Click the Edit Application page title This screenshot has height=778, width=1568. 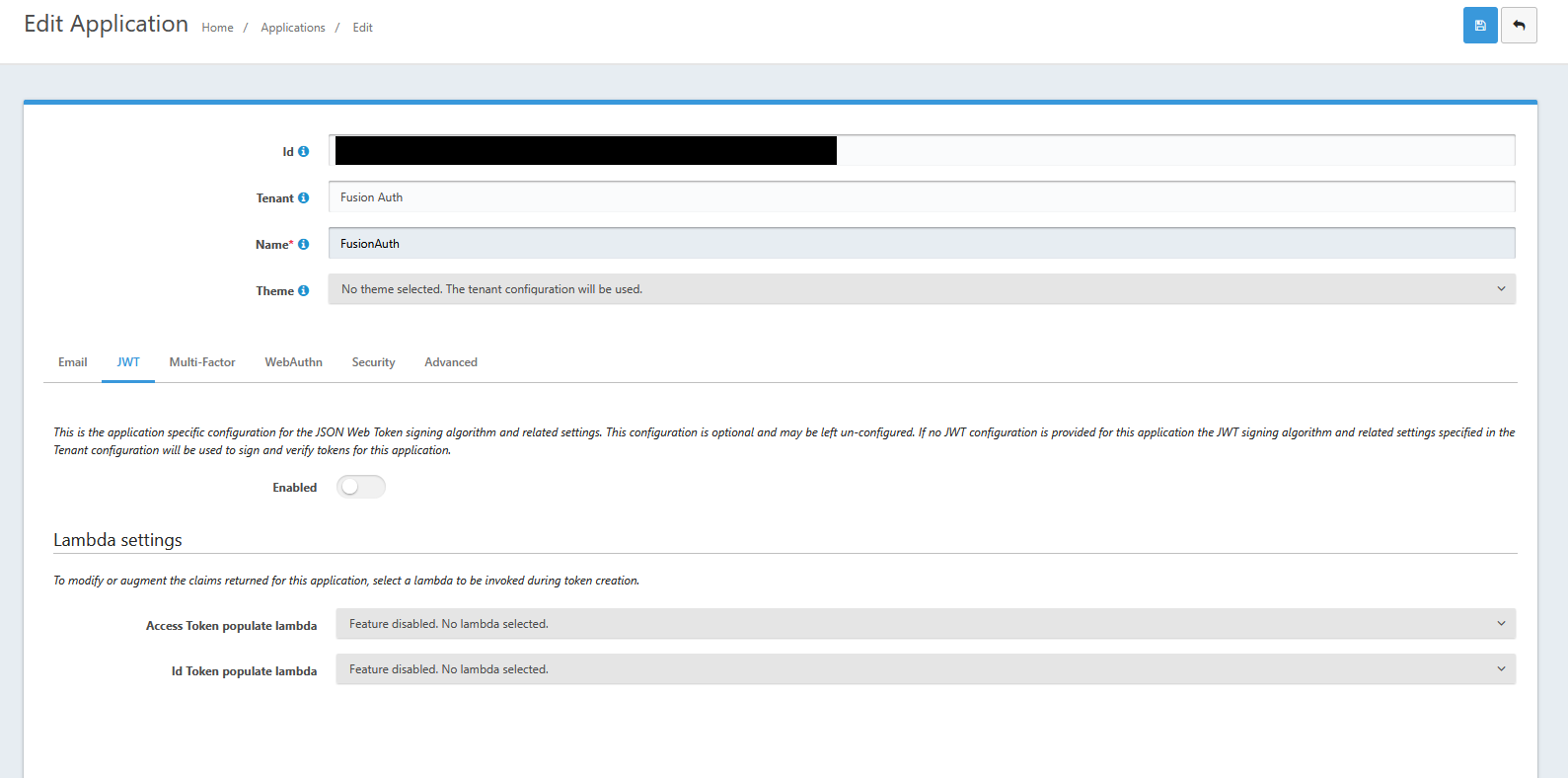[x=106, y=24]
